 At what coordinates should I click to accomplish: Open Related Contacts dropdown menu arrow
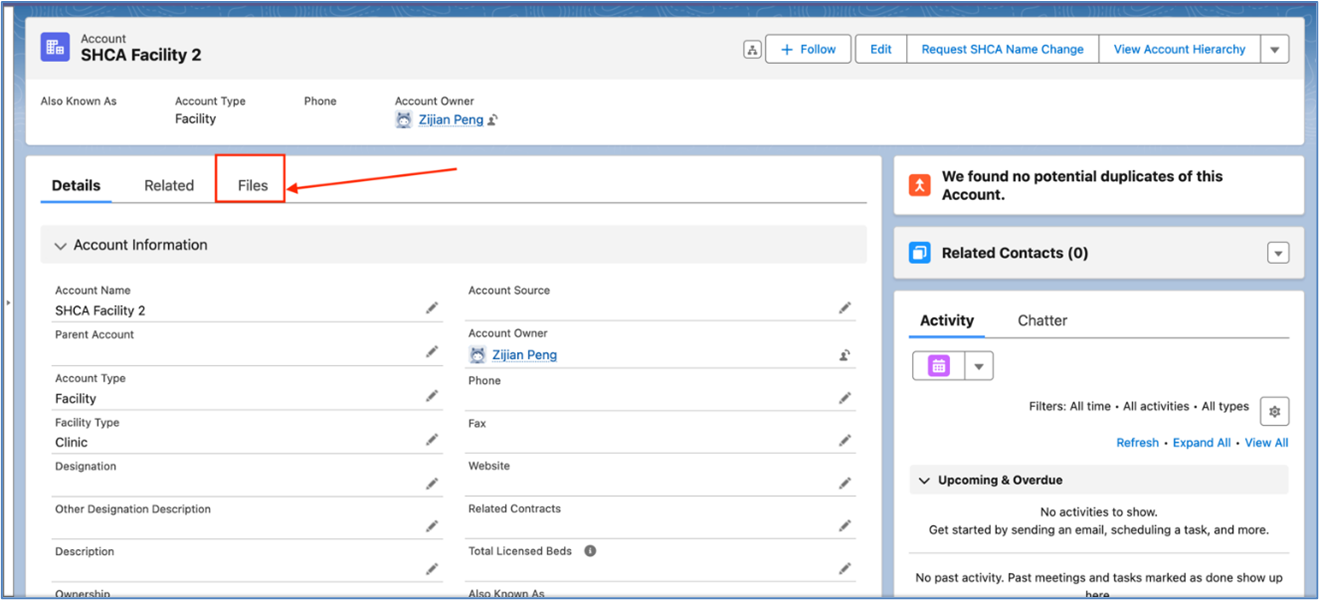[1278, 253]
